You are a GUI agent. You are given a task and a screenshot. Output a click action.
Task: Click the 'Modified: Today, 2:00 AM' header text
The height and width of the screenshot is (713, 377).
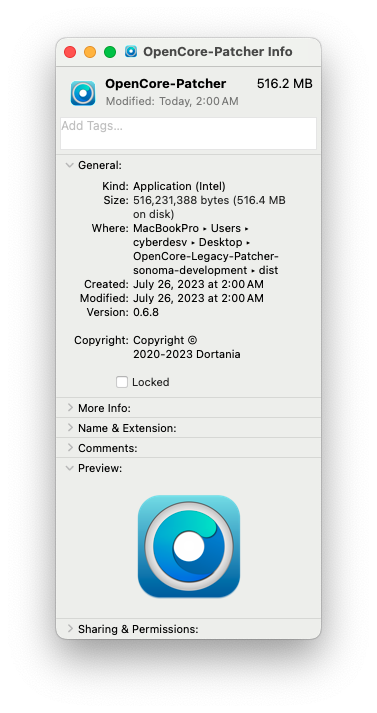pyautogui.click(x=172, y=101)
